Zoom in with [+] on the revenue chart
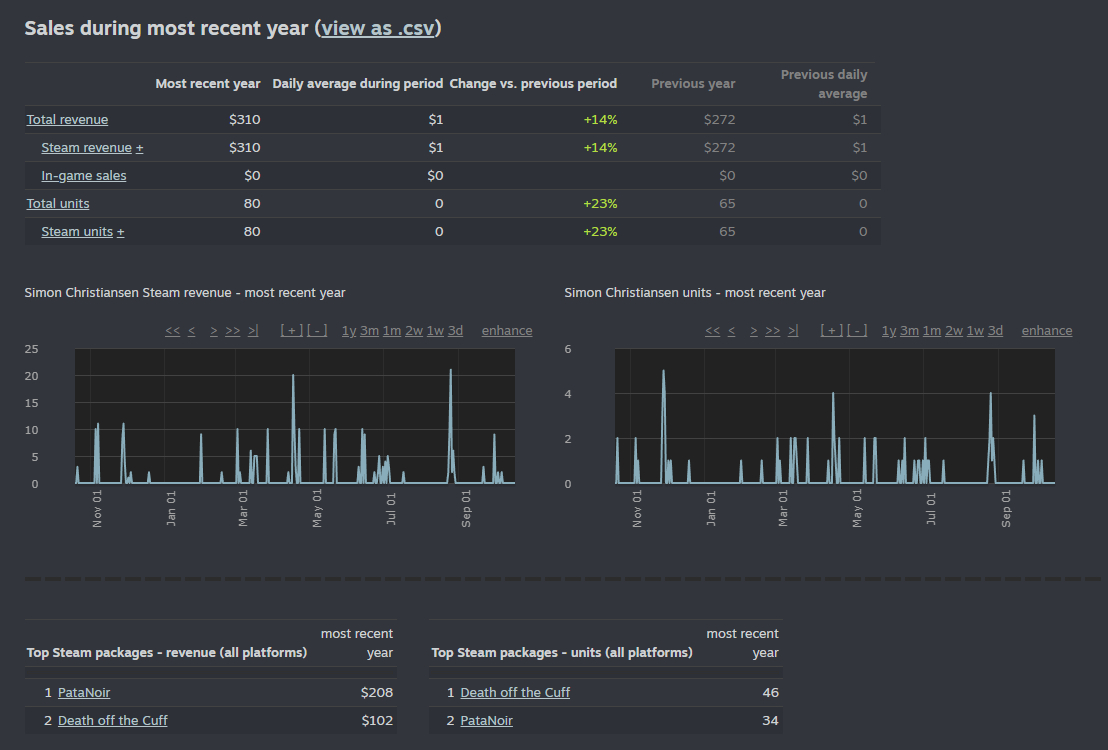 [291, 331]
